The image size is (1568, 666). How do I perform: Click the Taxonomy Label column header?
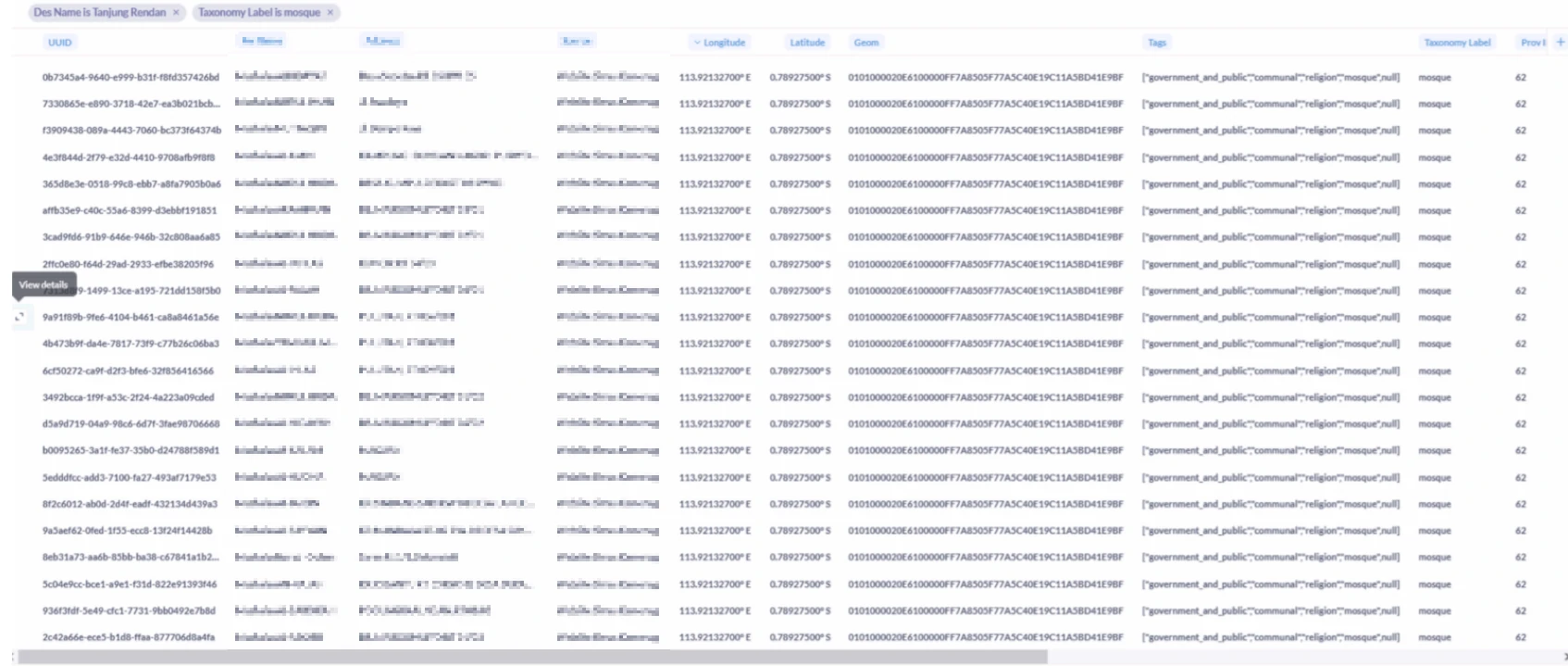(1456, 43)
